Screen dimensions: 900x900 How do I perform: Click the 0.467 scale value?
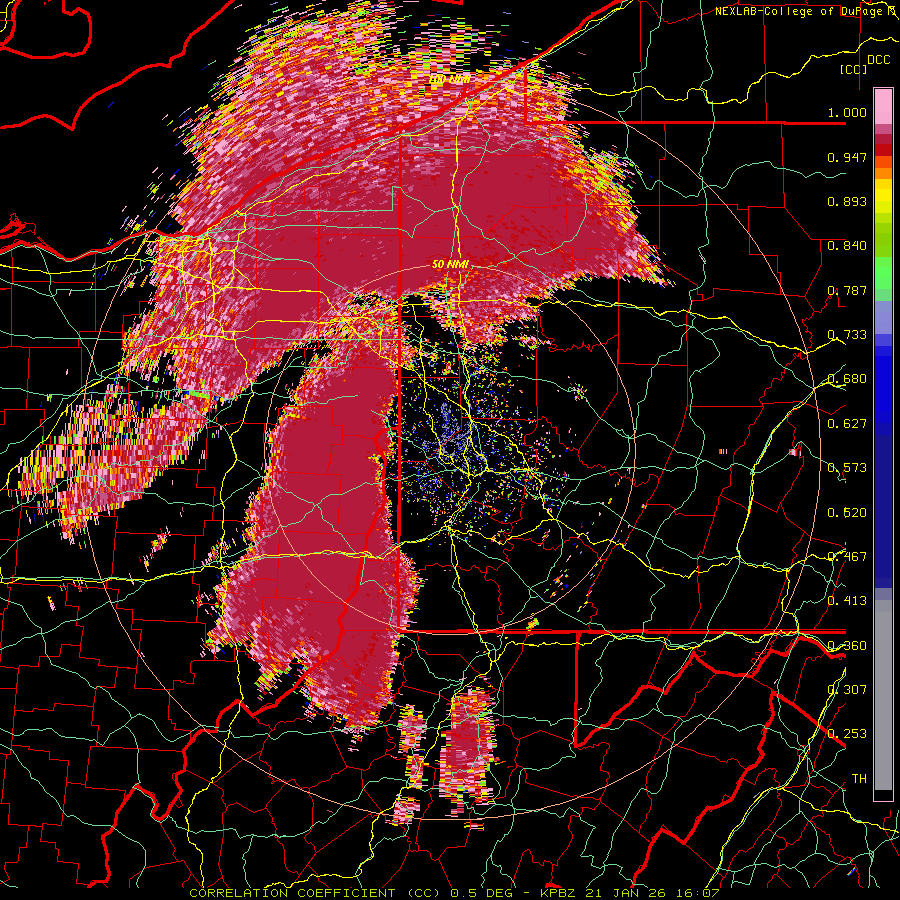pos(847,557)
